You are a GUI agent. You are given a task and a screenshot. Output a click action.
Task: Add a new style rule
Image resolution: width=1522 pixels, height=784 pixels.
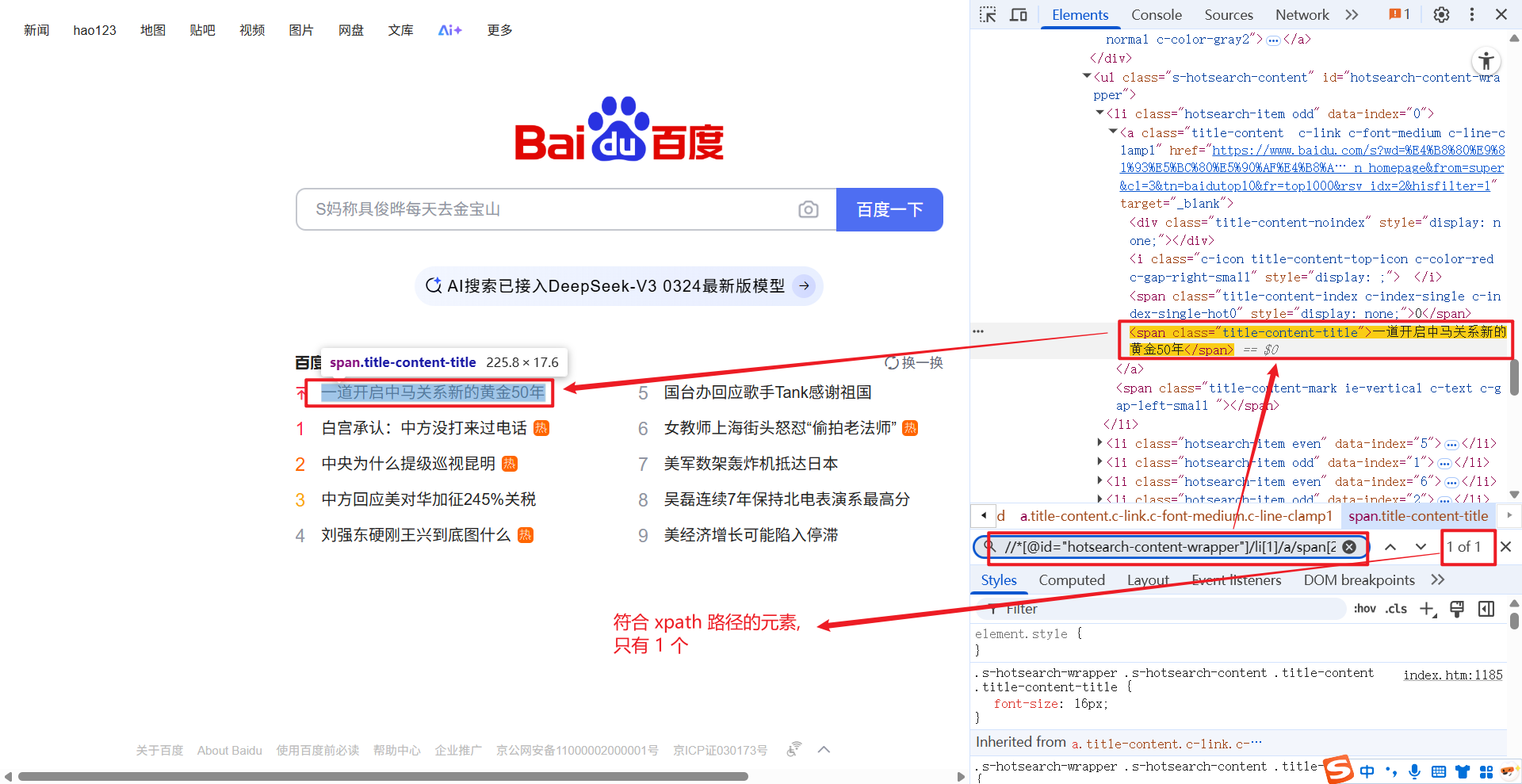click(1427, 609)
